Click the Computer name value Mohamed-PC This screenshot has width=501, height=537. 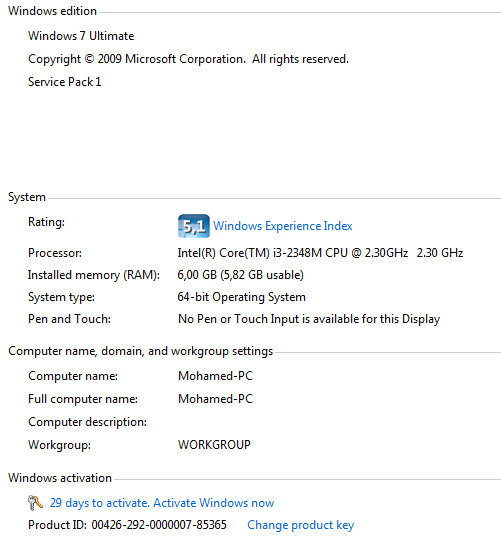coord(215,376)
